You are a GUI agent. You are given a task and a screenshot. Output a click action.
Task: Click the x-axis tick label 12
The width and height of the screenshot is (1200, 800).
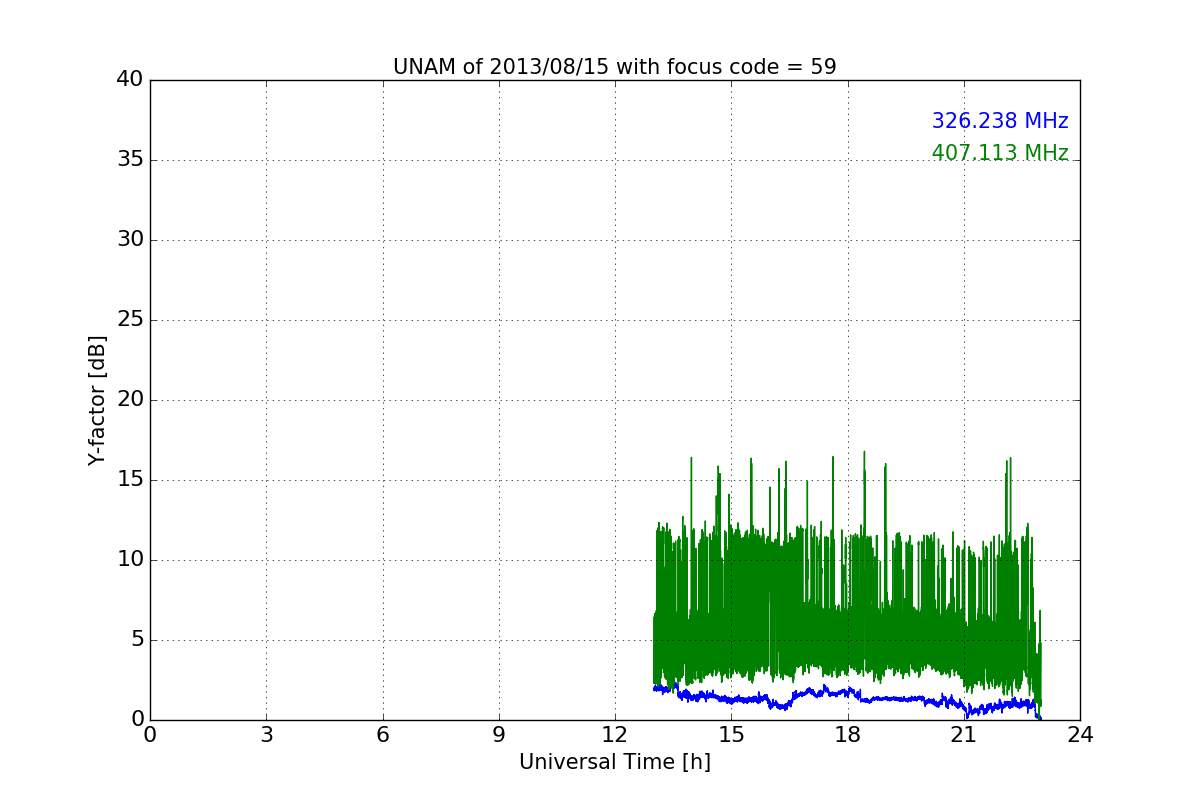pos(615,735)
